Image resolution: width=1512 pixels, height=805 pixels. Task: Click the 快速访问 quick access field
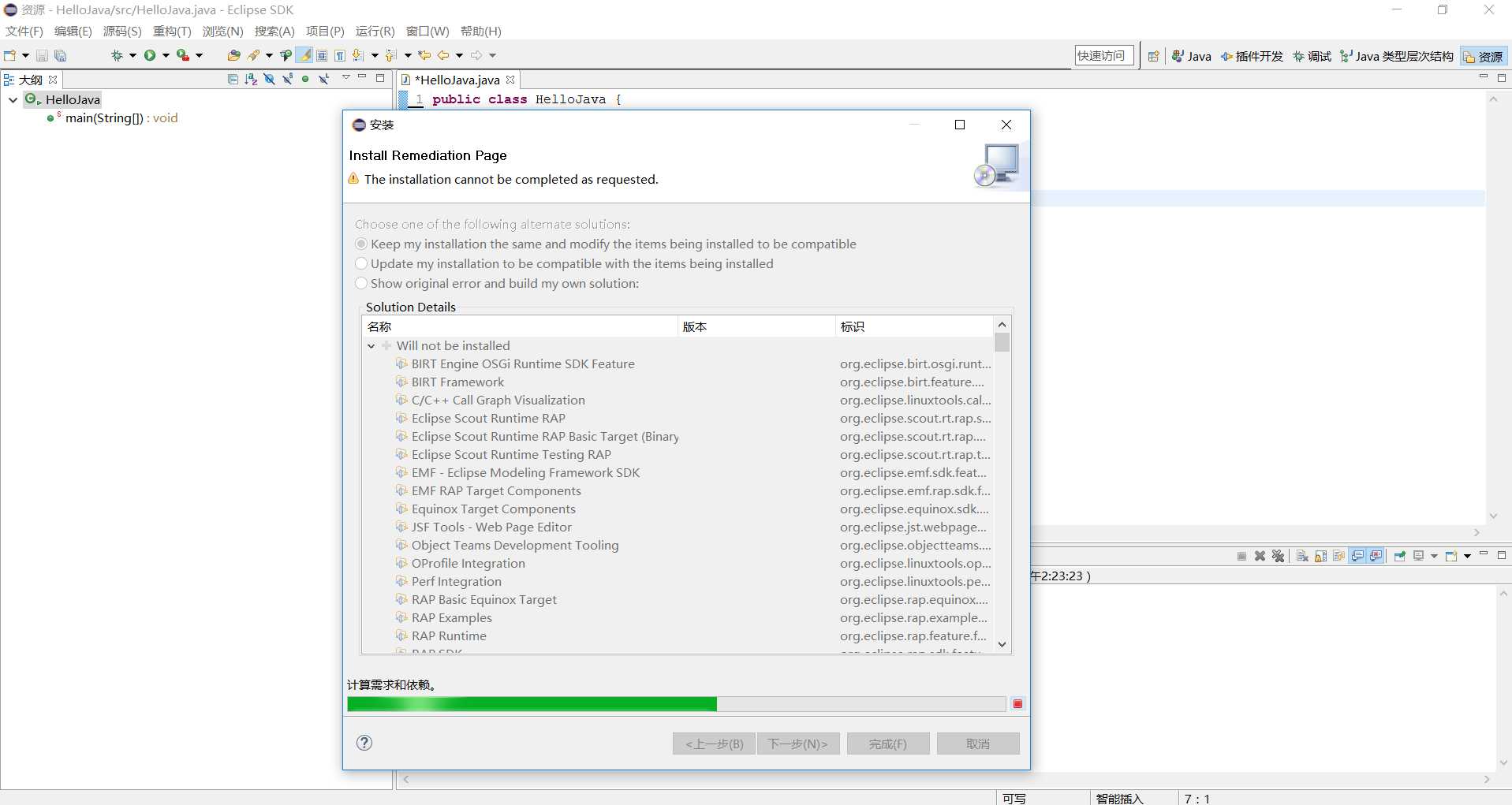pos(1104,55)
